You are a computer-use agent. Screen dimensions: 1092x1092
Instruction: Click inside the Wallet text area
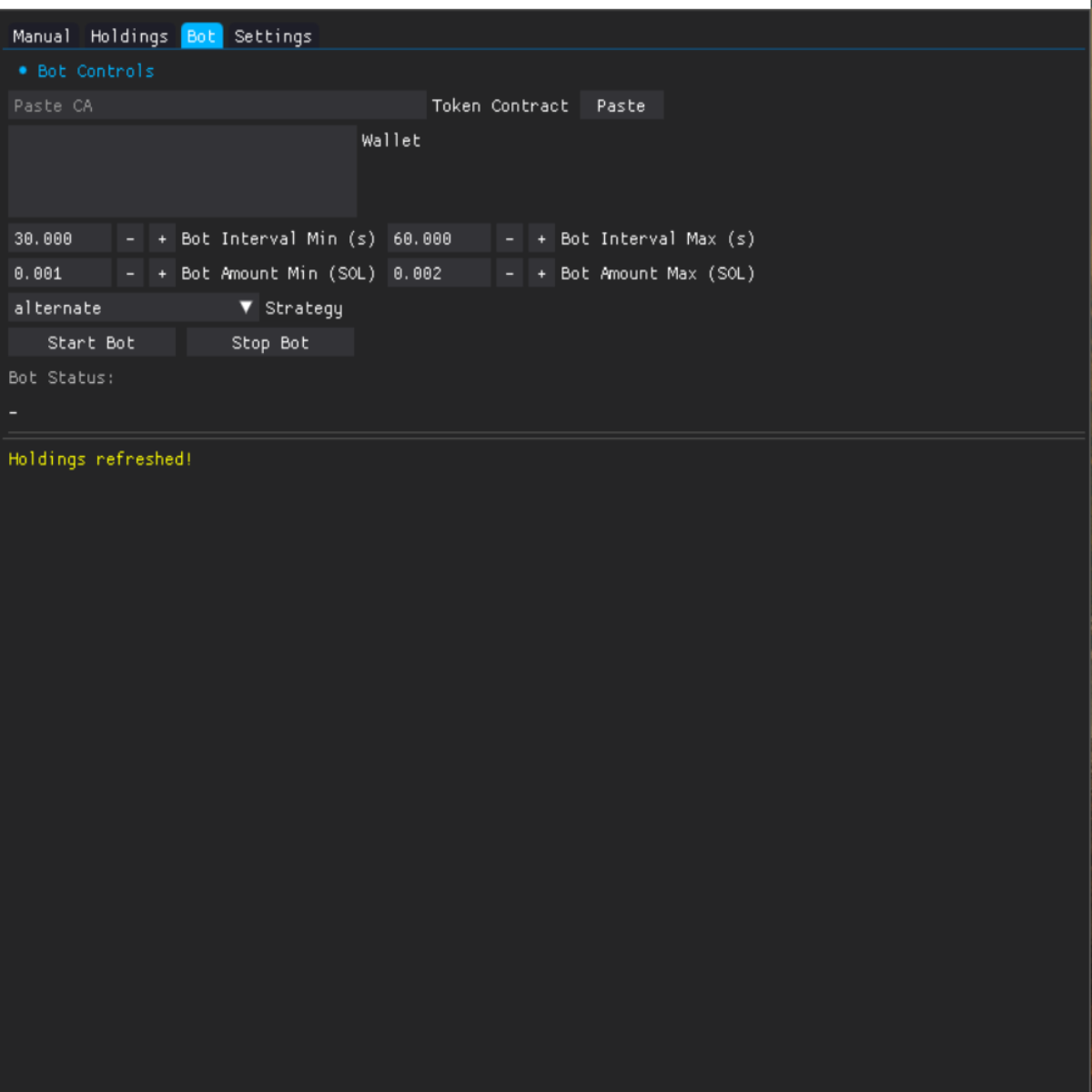(182, 171)
